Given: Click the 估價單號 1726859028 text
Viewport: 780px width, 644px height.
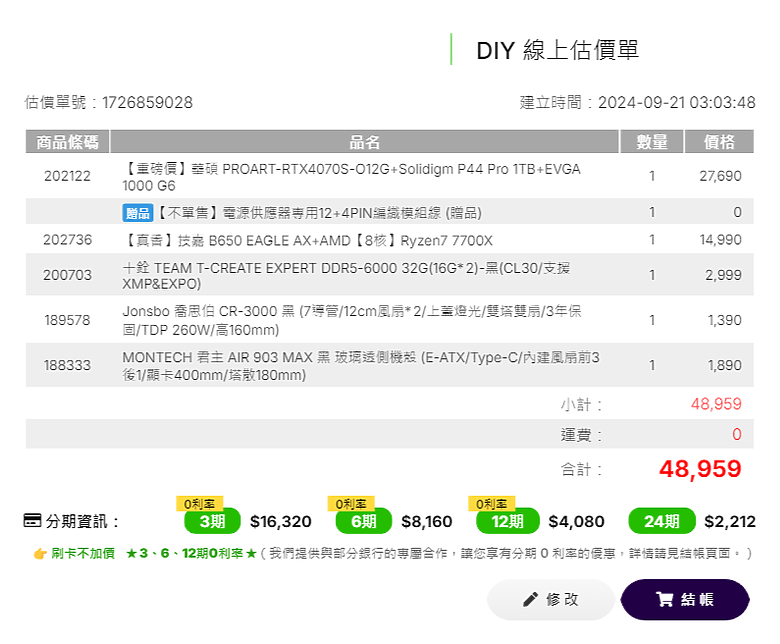Looking at the screenshot, I should pos(108,102).
